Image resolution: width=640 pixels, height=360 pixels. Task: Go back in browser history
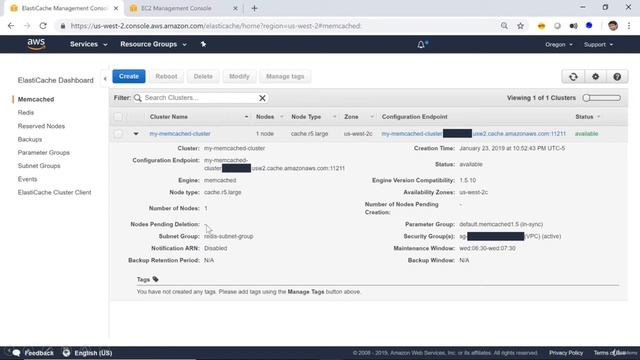11,26
